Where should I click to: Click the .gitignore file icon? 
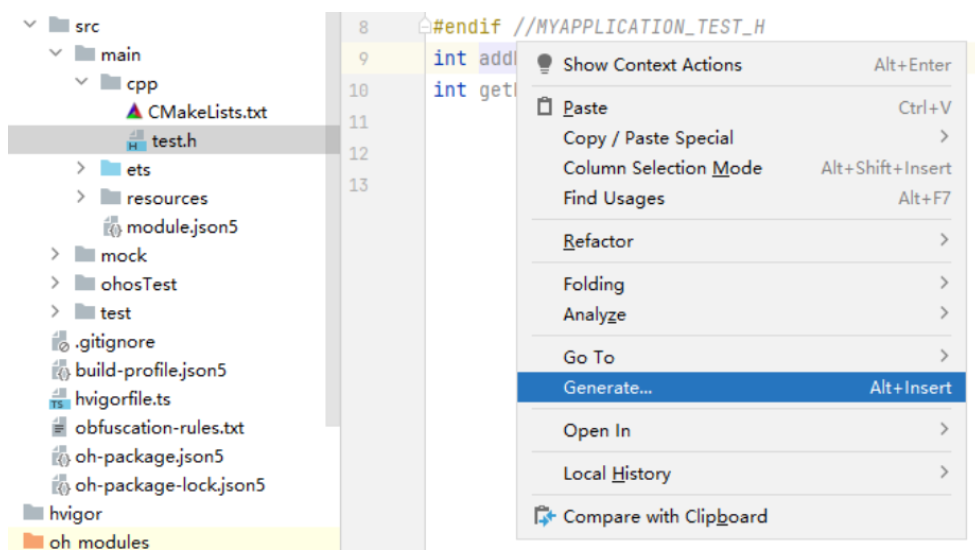pos(60,342)
